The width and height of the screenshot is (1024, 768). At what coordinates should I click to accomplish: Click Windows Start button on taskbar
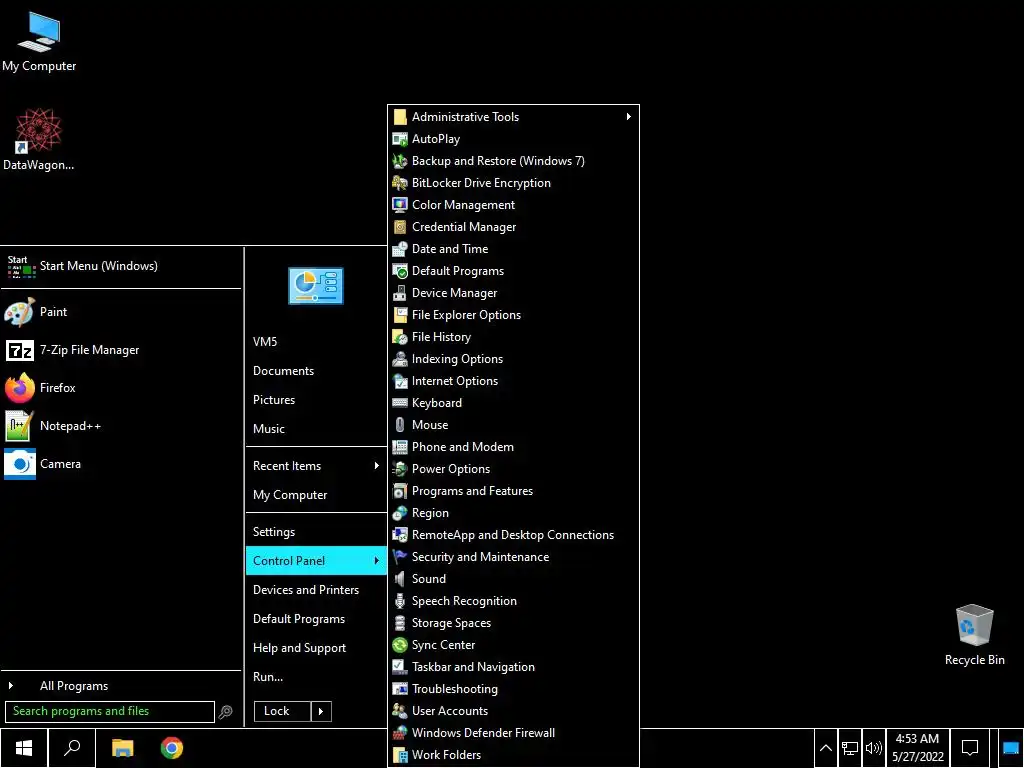tap(24, 748)
